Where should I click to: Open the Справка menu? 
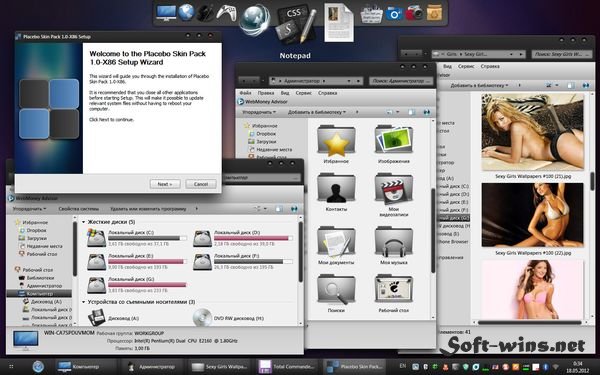tap(328, 93)
